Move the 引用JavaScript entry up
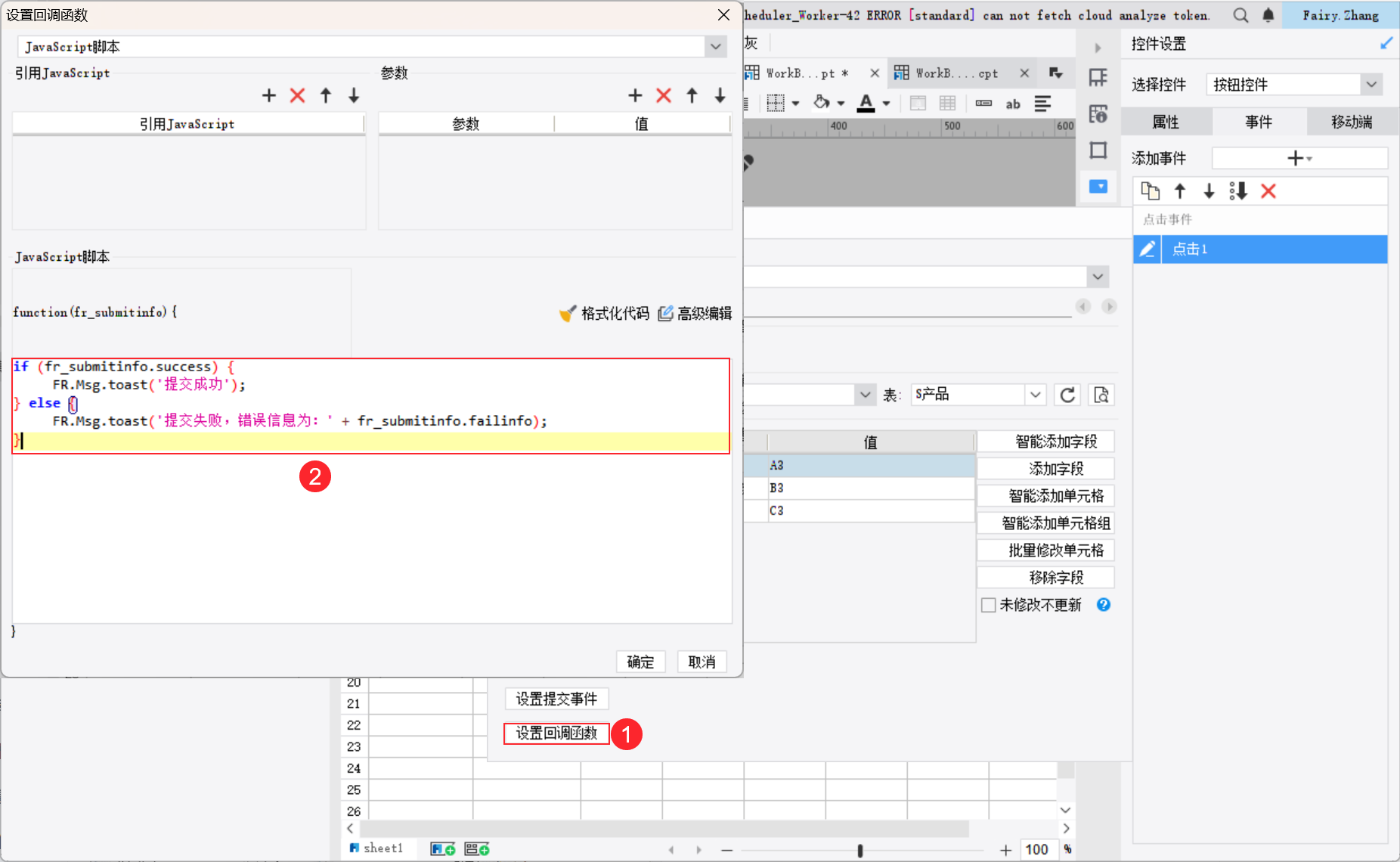The height and width of the screenshot is (862, 1400). click(x=326, y=95)
